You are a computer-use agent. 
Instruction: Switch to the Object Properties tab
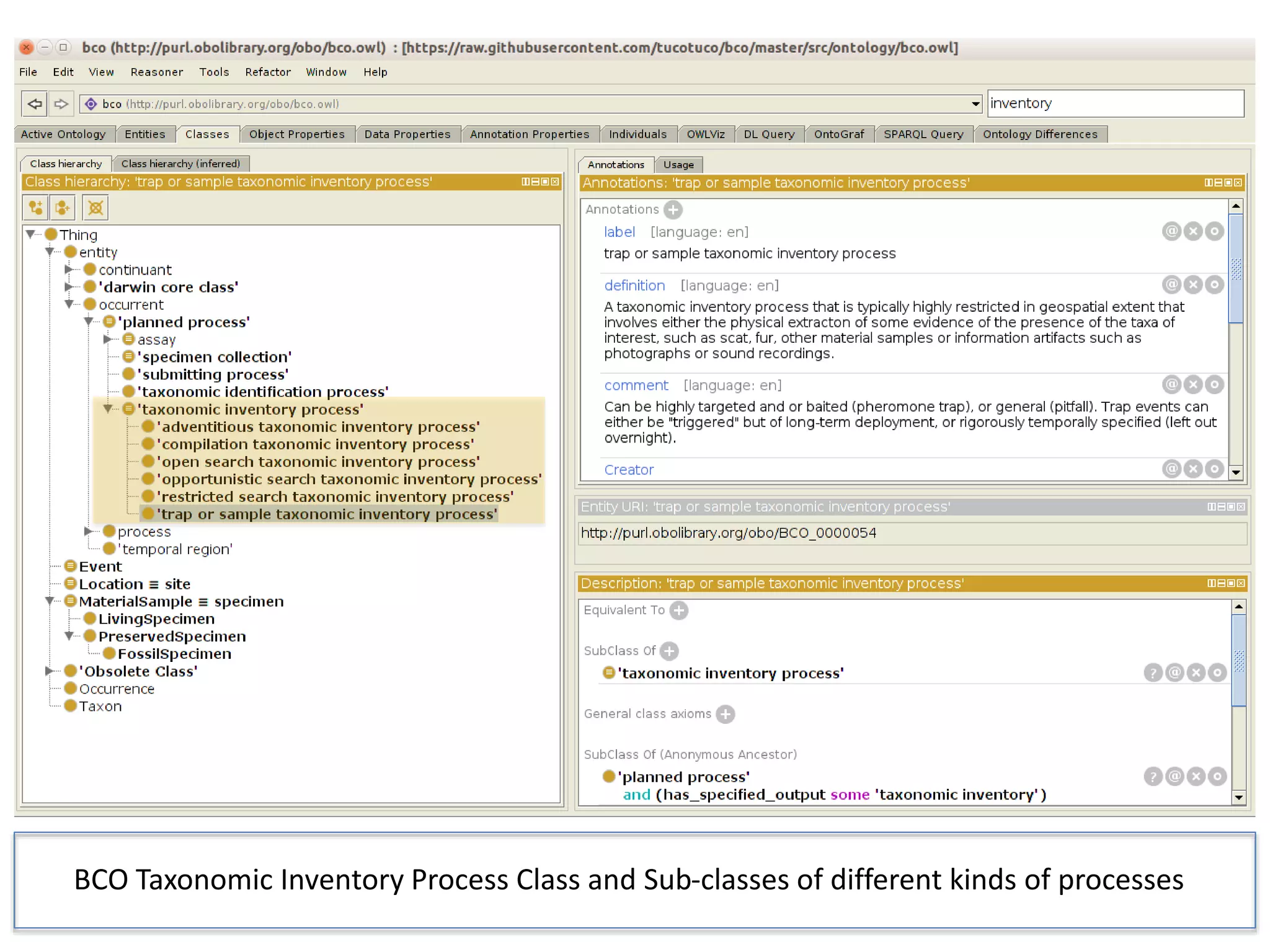(297, 134)
